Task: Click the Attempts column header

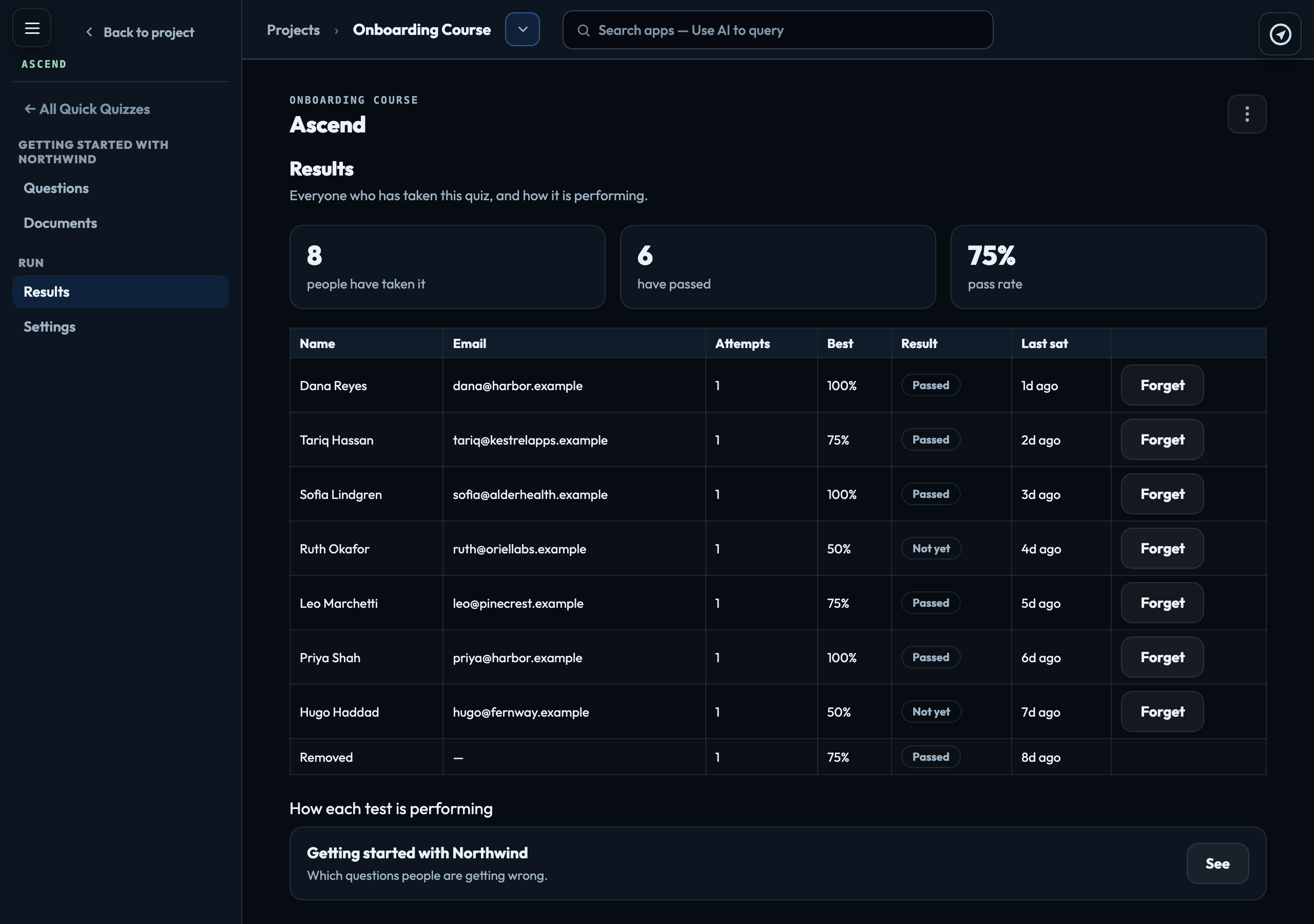Action: pos(761,343)
